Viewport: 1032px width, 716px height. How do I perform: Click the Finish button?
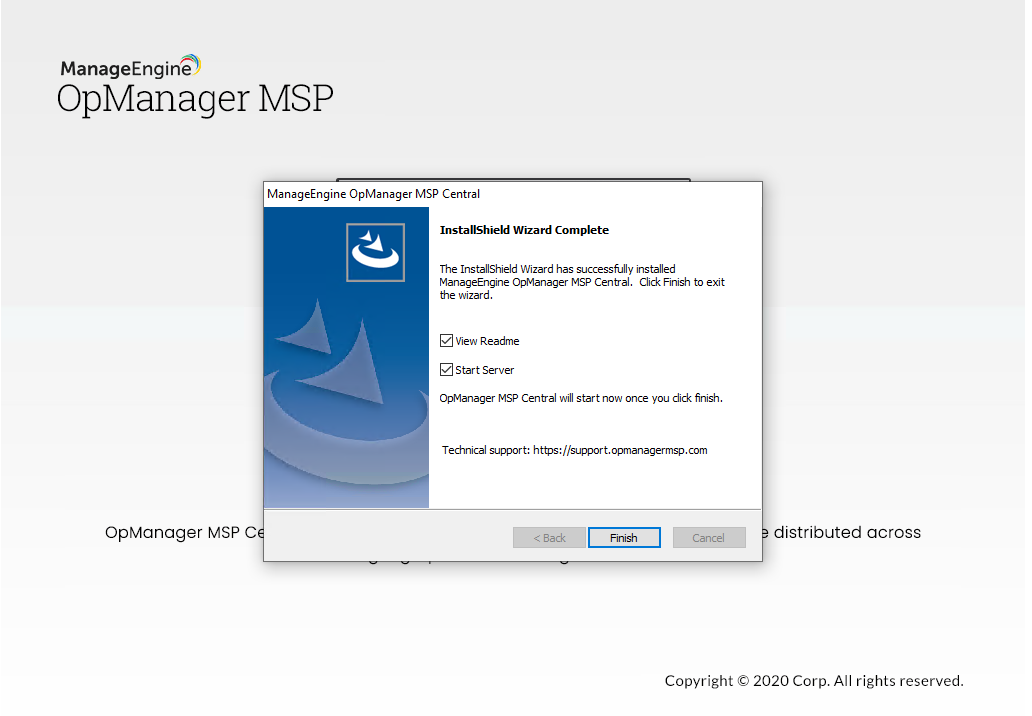[x=623, y=537]
